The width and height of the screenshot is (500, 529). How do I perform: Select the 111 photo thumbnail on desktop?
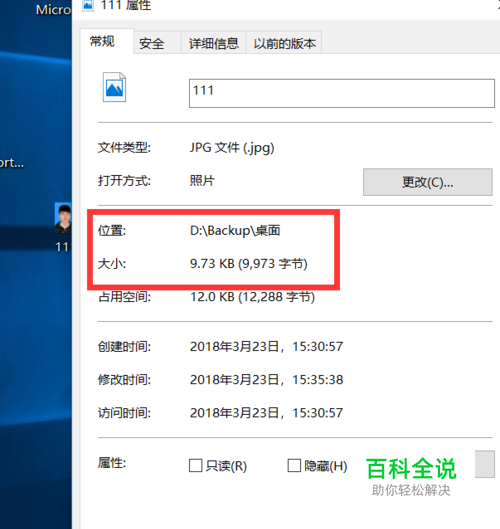click(63, 218)
